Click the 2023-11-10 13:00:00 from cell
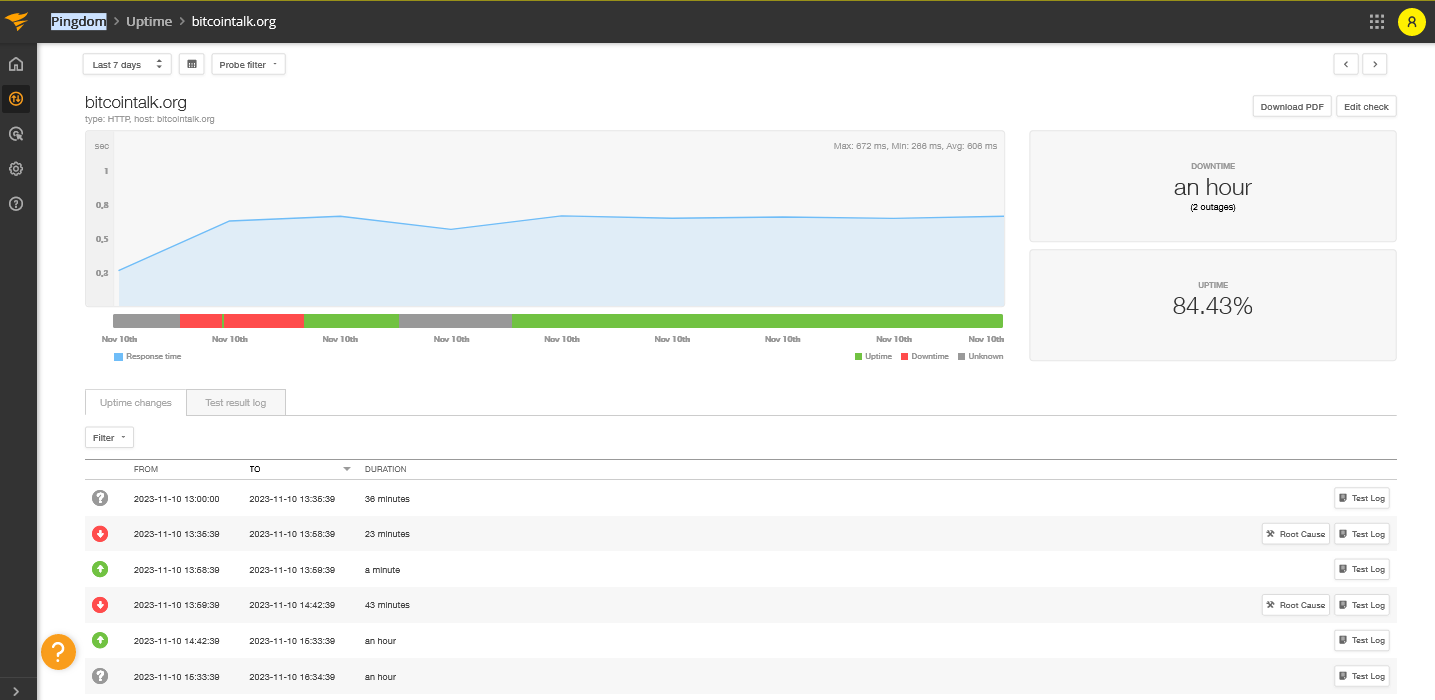This screenshot has width=1435, height=700. [x=177, y=498]
